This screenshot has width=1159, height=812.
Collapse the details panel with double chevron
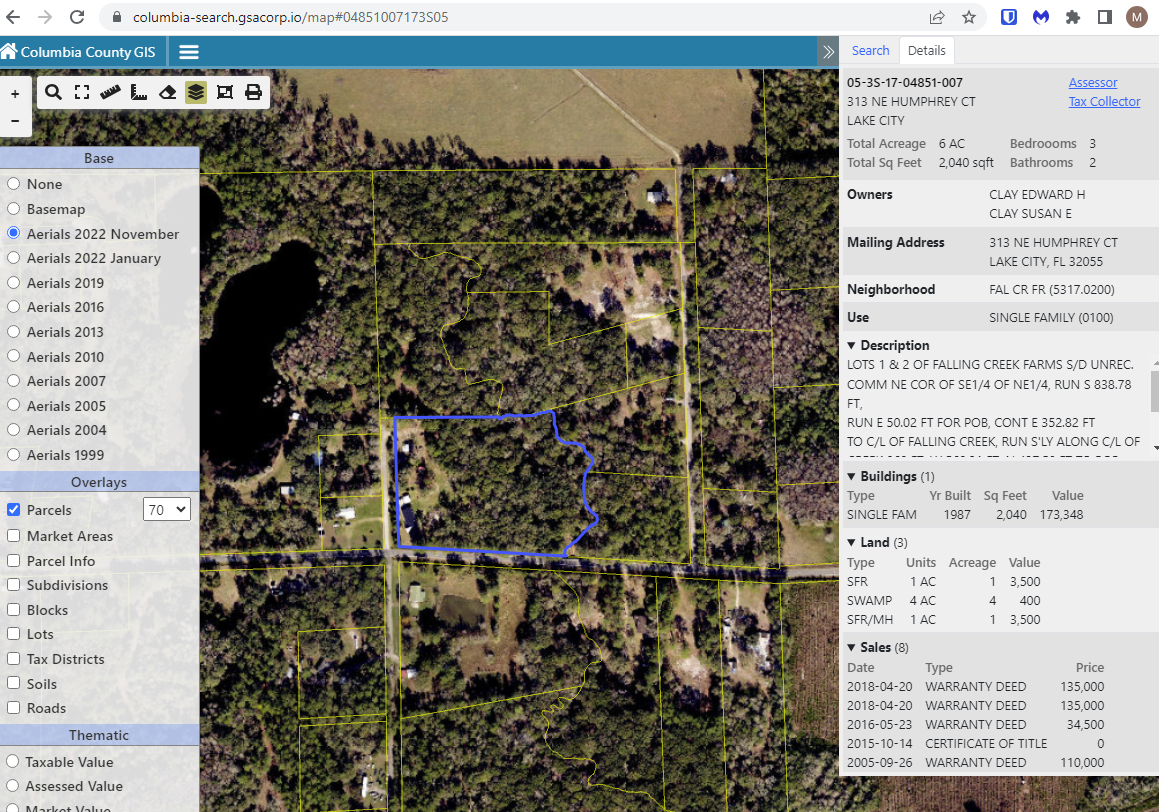[x=827, y=52]
